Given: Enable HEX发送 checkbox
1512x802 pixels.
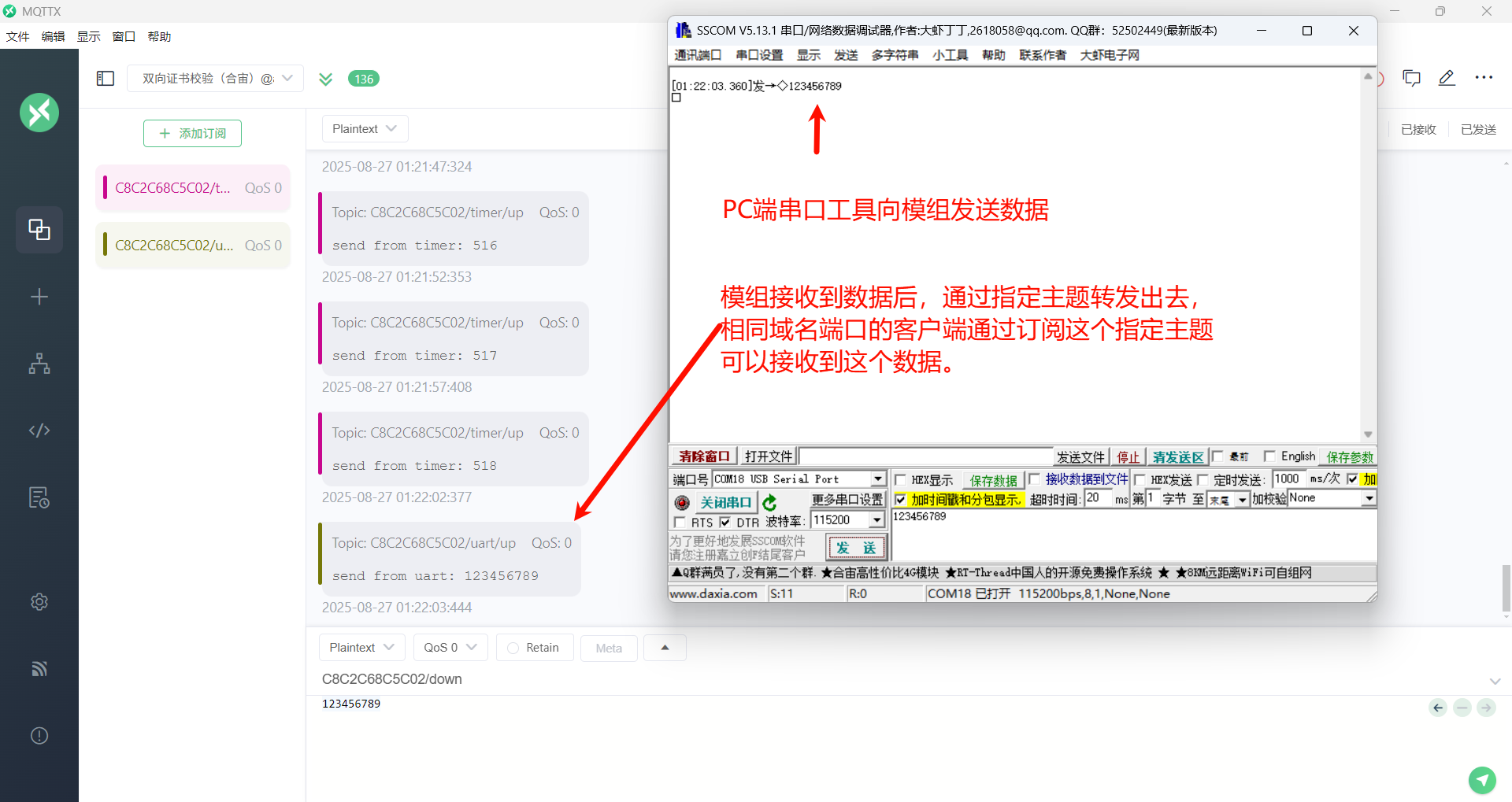Looking at the screenshot, I should tap(1140, 479).
